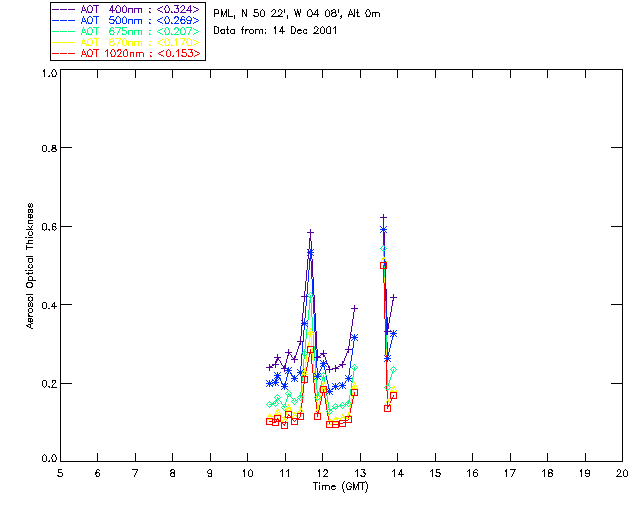Click the x-axis tick label 16

tap(473, 473)
